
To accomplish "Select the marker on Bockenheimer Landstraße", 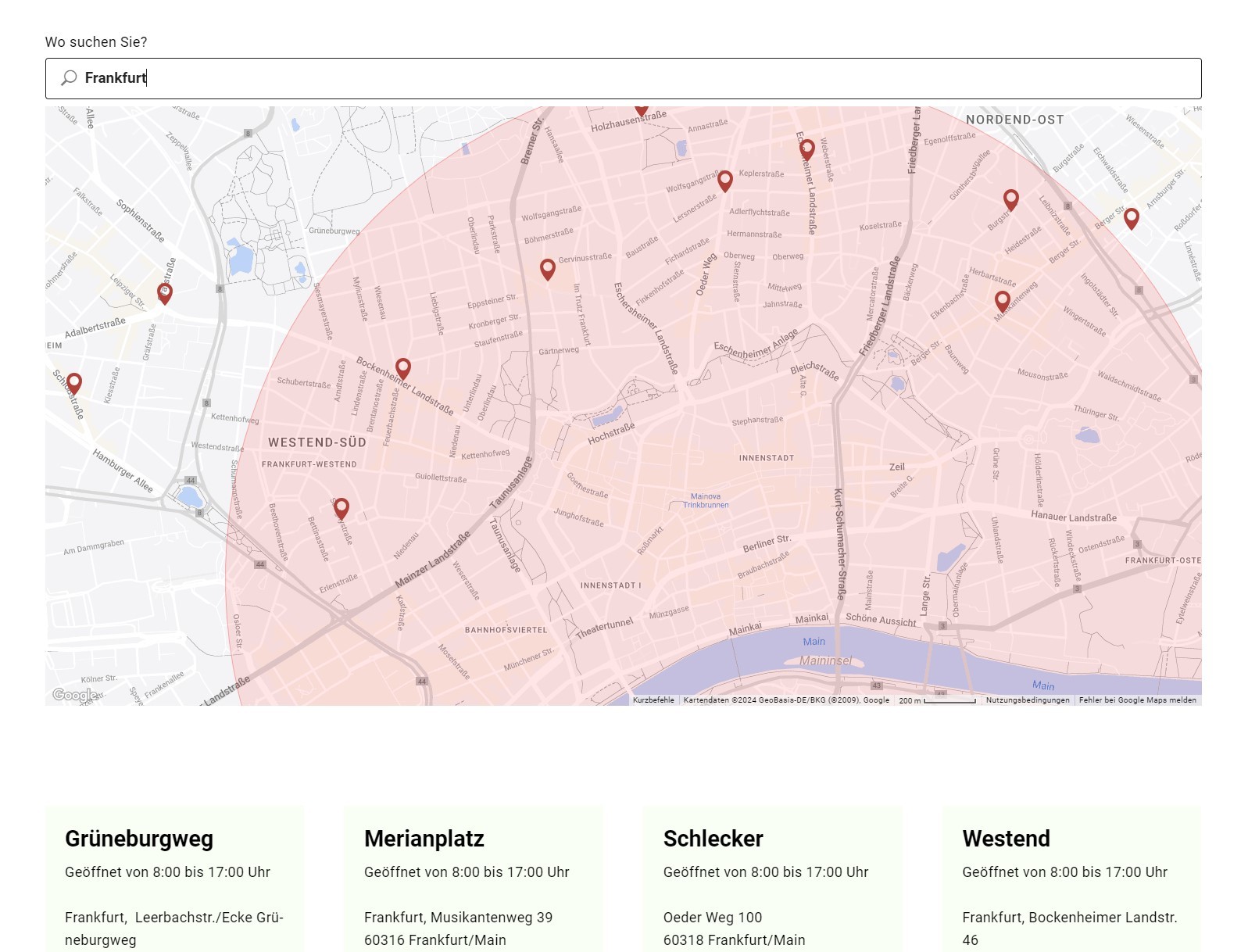I will click(x=403, y=367).
